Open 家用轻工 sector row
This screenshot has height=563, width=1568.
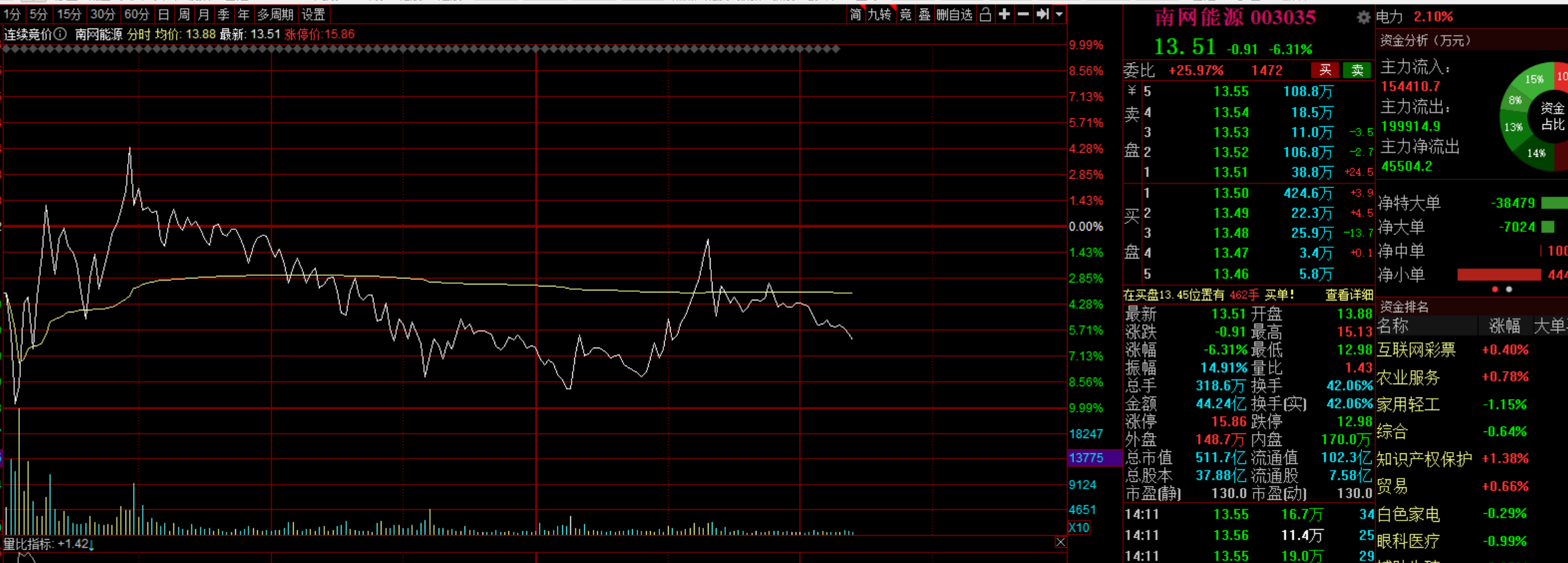pyautogui.click(x=1472, y=404)
